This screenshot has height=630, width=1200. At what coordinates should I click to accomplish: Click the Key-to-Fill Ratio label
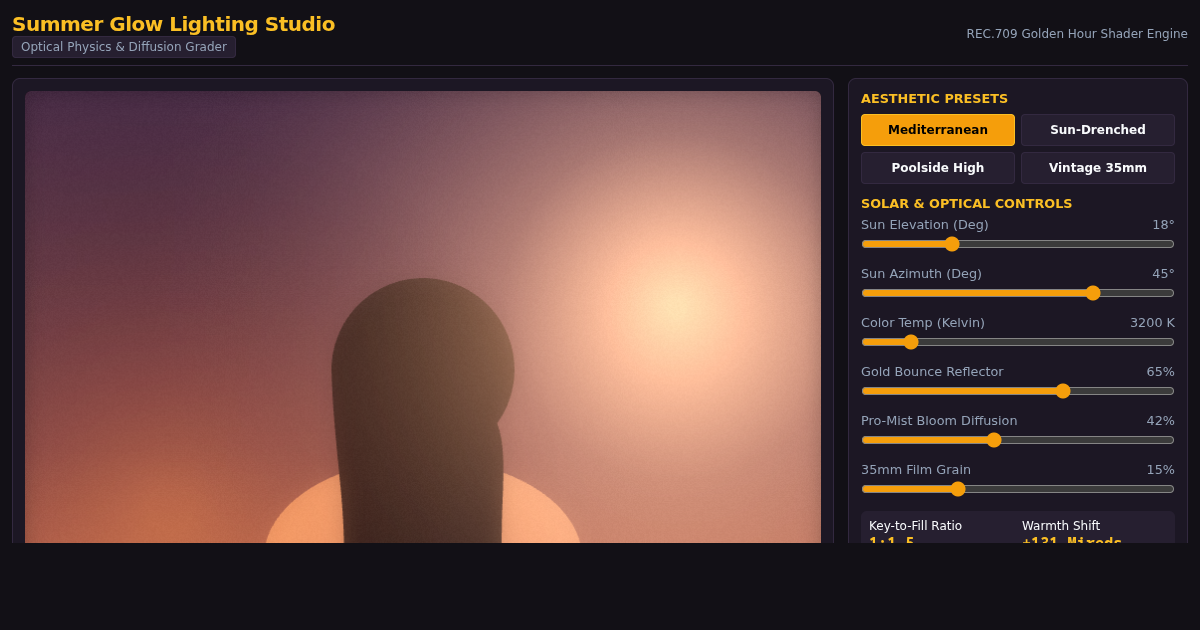point(915,526)
